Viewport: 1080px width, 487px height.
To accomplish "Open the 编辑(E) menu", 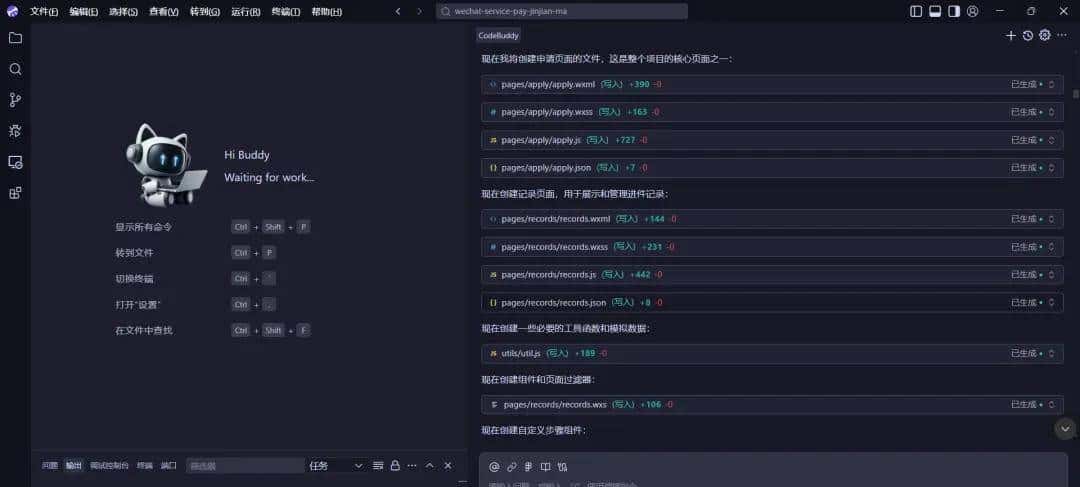I will tap(83, 12).
